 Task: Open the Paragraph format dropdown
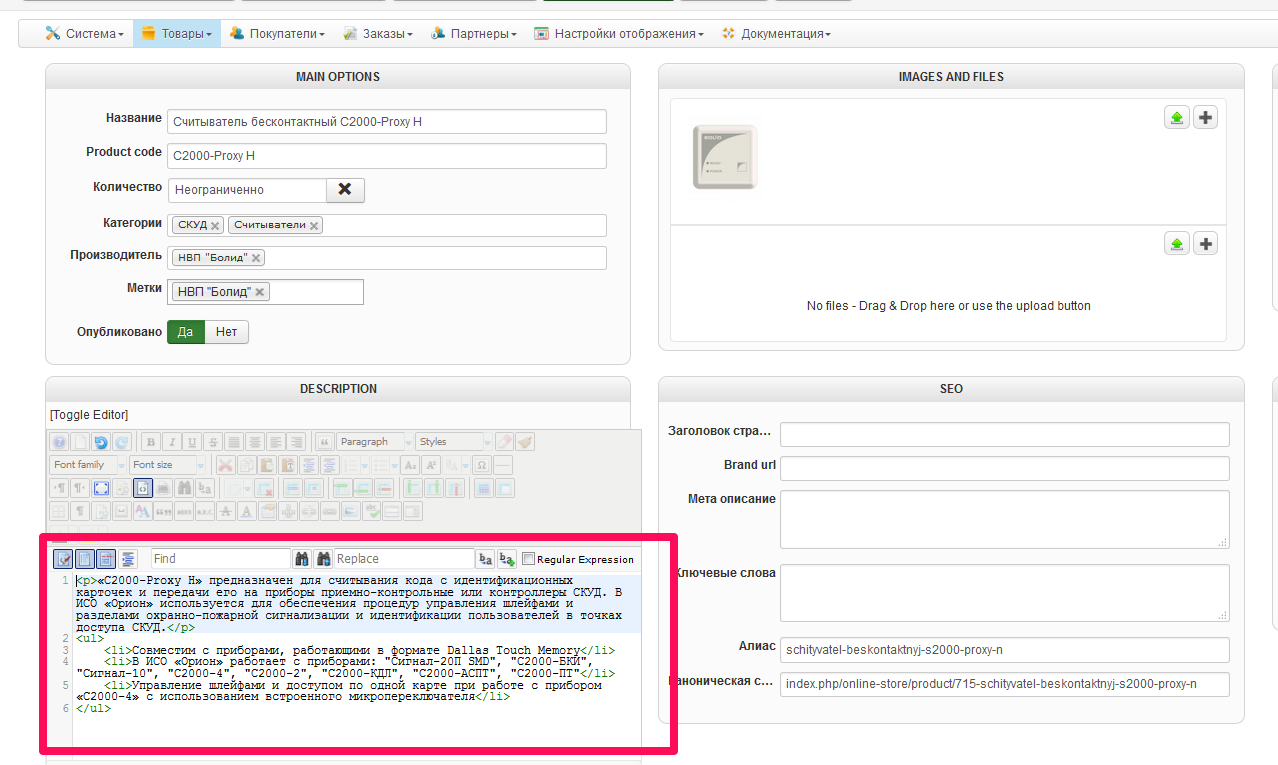tap(375, 442)
